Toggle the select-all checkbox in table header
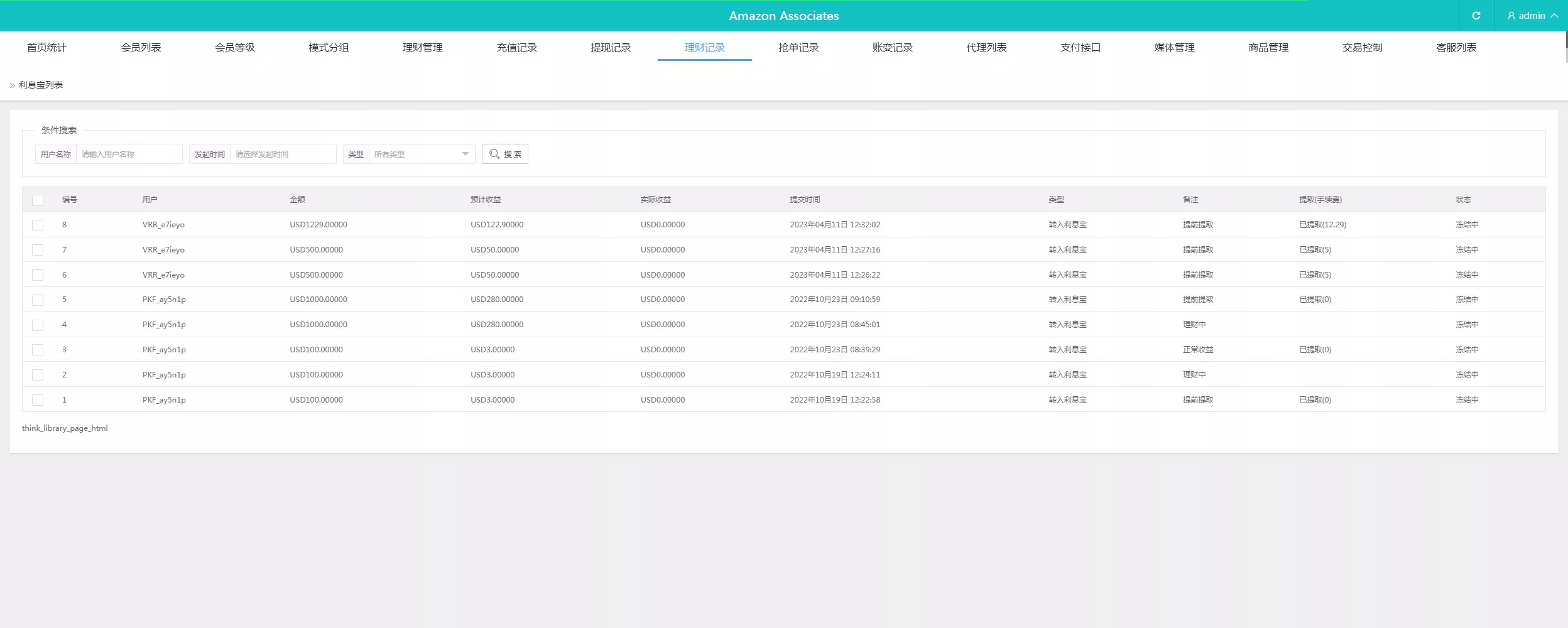Screen dimensions: 1568x628 coord(38,200)
